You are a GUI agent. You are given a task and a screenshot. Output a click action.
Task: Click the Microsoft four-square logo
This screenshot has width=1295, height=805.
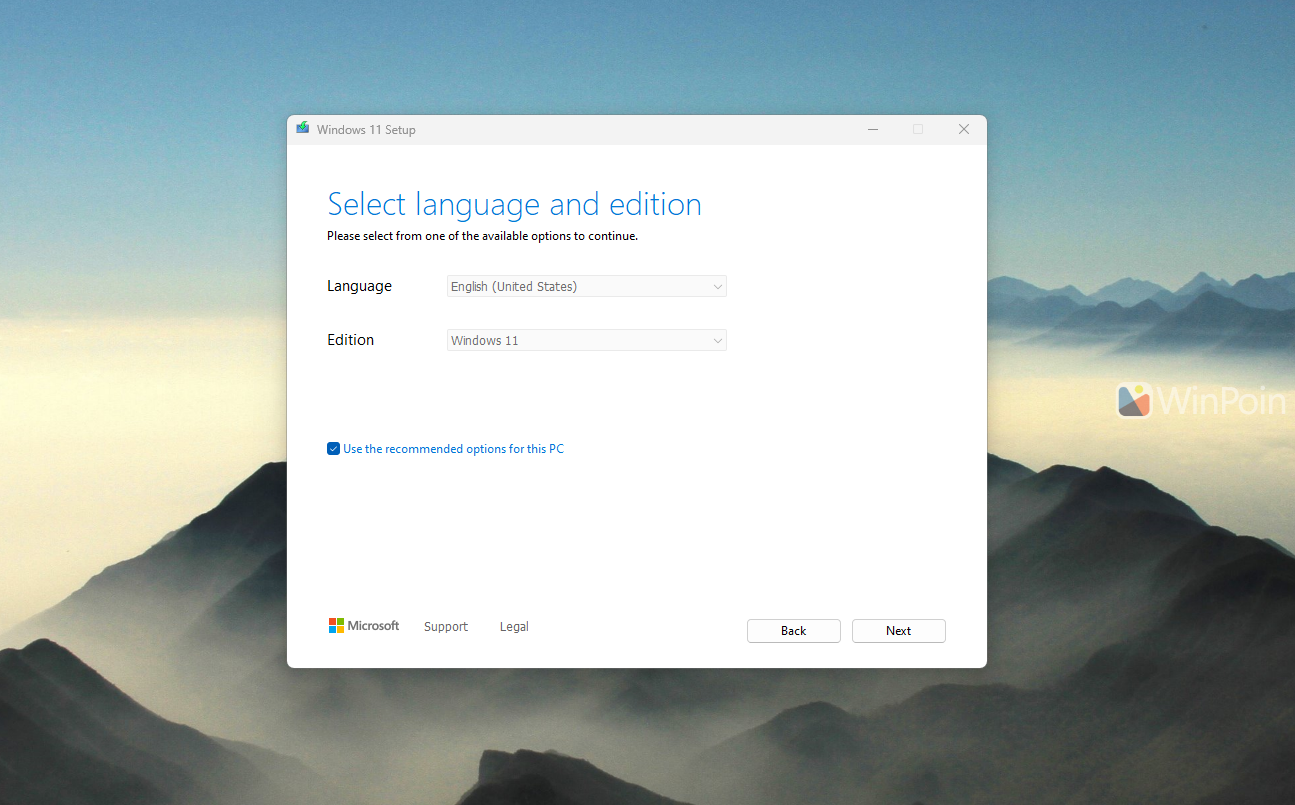[x=338, y=625]
